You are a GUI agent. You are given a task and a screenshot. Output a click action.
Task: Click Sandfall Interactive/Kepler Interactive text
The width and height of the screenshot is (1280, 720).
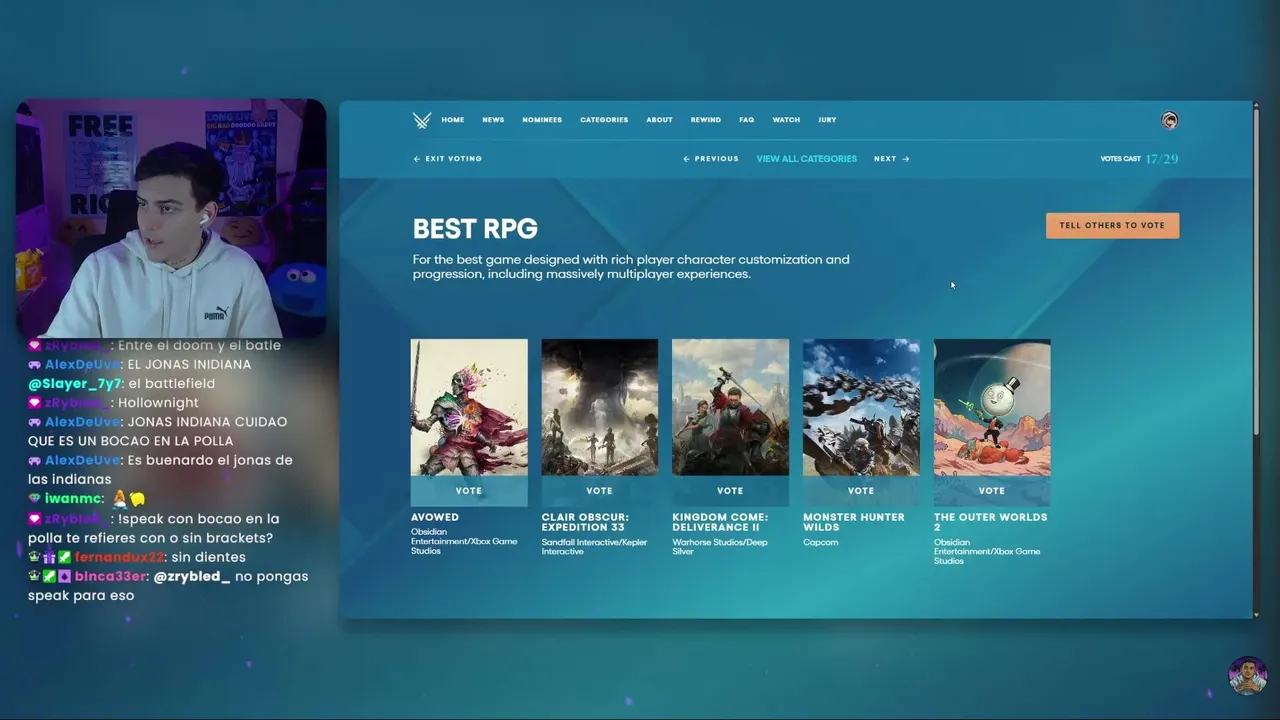click(x=594, y=547)
